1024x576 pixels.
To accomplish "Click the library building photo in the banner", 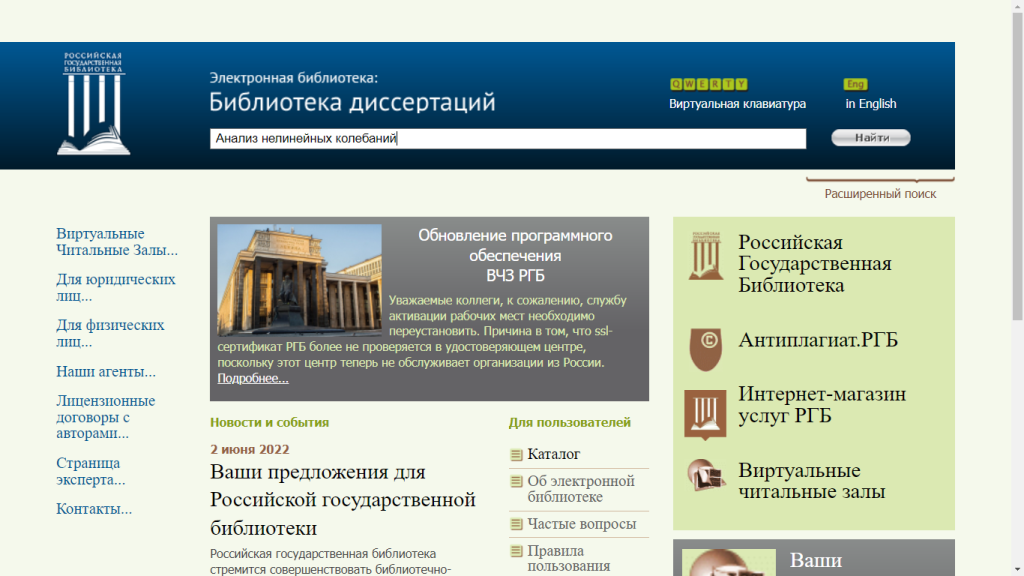I will tap(299, 280).
